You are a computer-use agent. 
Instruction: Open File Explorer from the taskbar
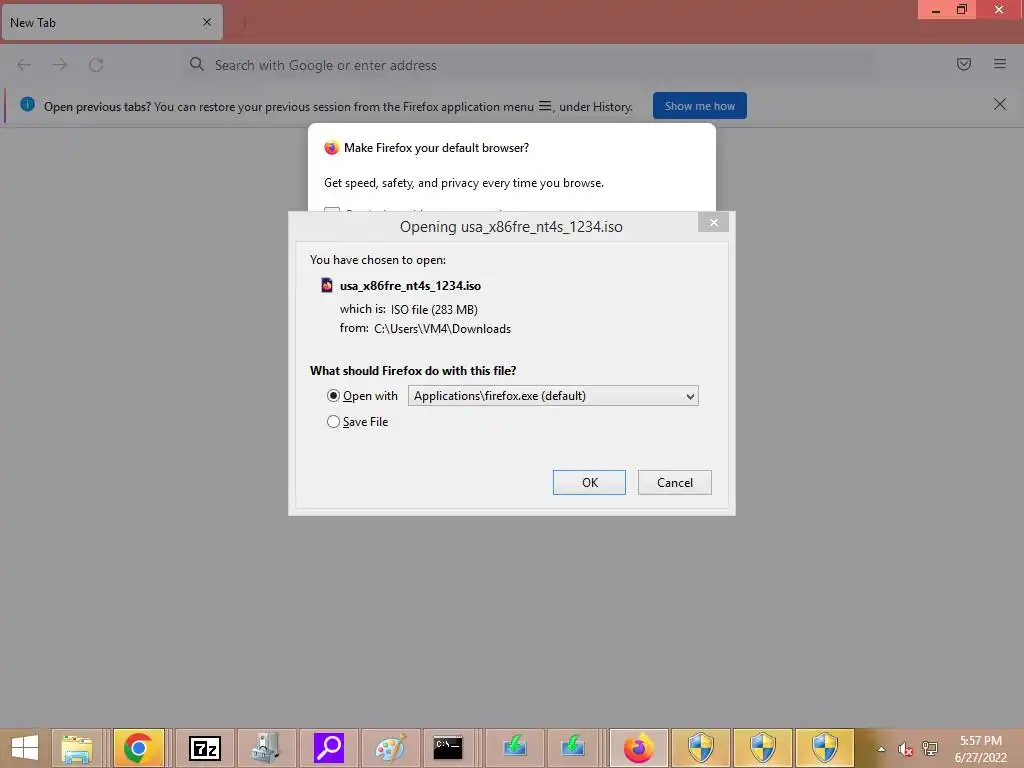(76, 748)
